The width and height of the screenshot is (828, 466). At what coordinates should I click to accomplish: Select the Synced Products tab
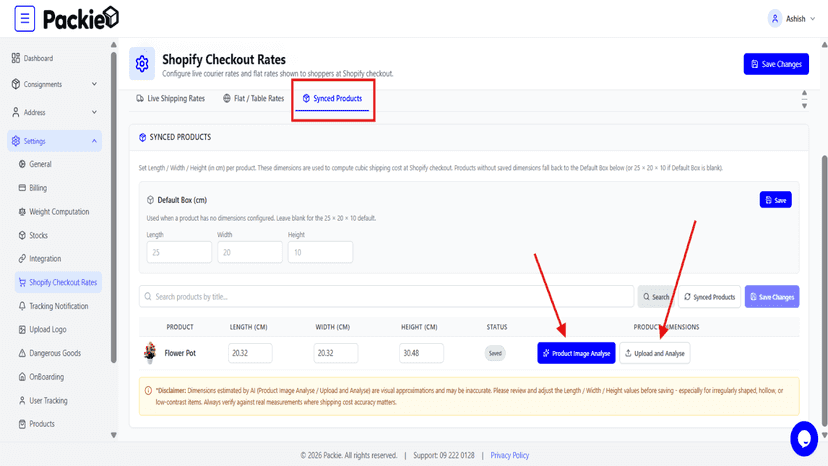332,99
